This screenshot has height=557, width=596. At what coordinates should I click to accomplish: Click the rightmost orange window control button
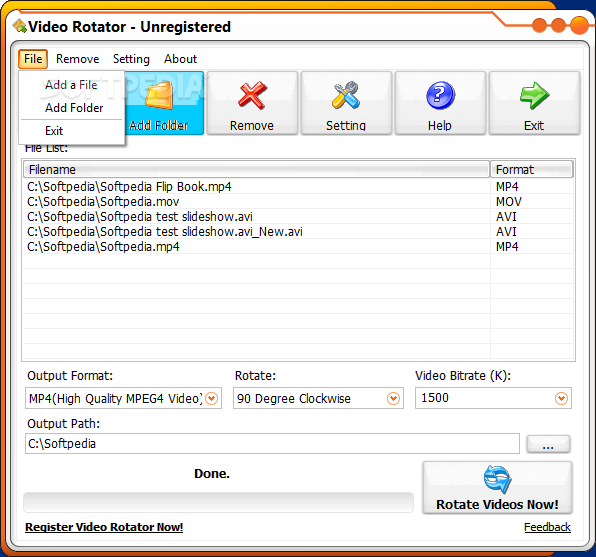579,25
